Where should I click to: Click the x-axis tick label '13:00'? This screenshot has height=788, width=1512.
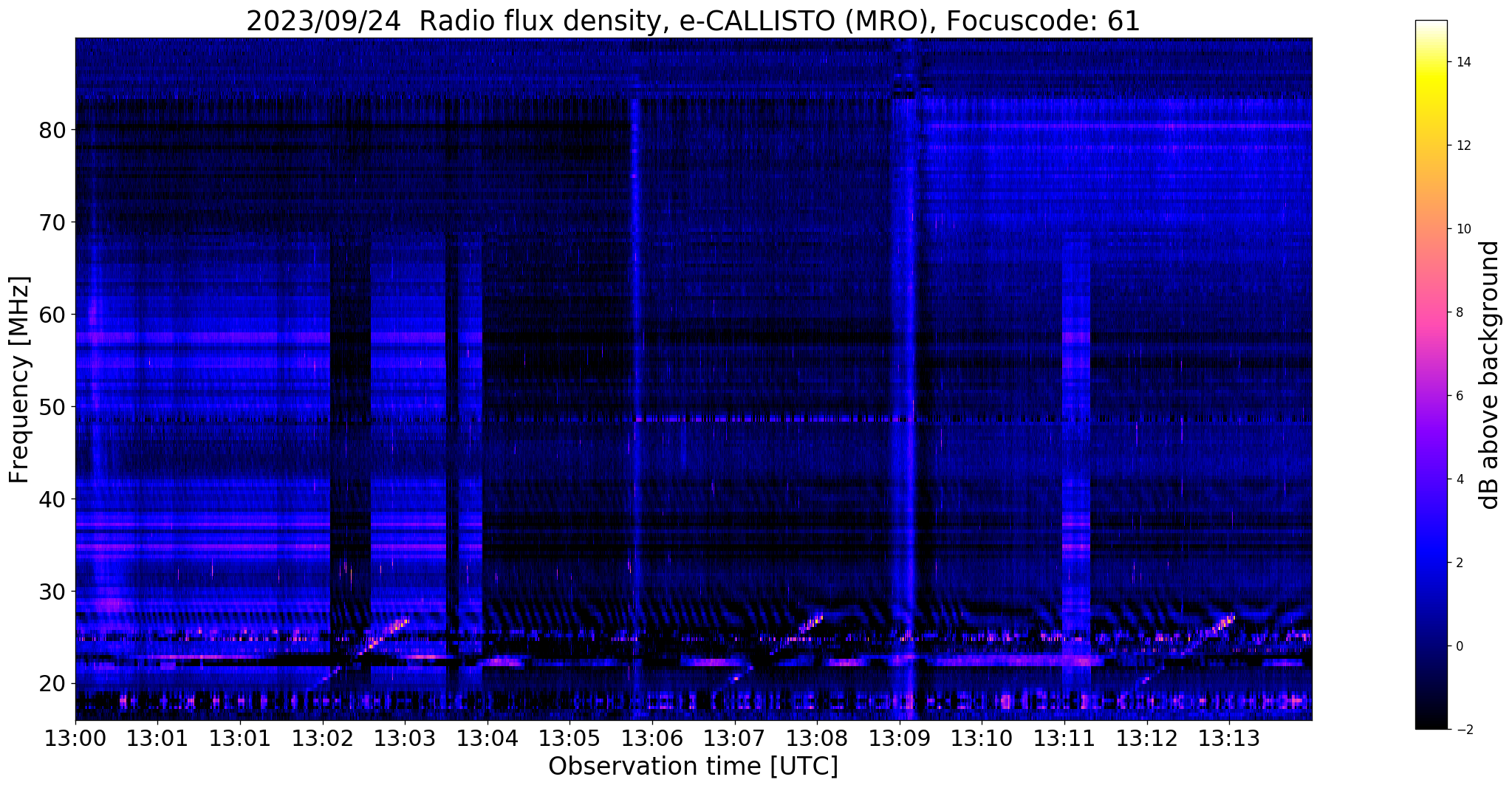pyautogui.click(x=75, y=738)
